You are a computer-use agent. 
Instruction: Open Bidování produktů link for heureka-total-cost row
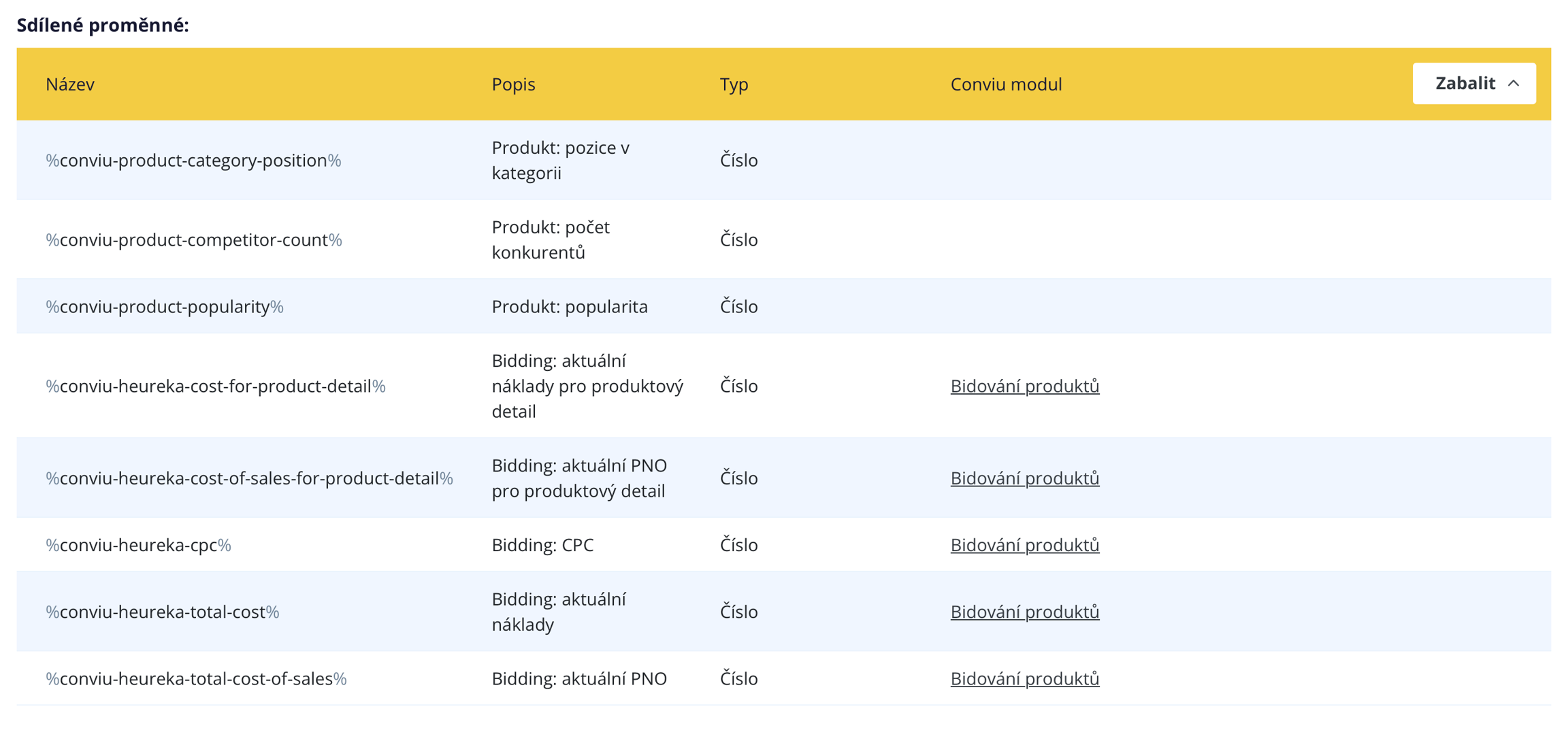[1024, 612]
